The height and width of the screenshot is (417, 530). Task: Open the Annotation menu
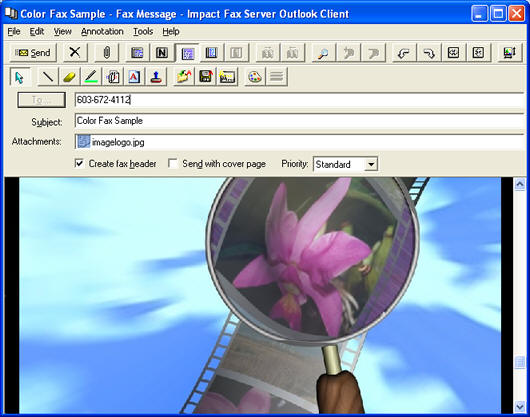click(x=102, y=31)
